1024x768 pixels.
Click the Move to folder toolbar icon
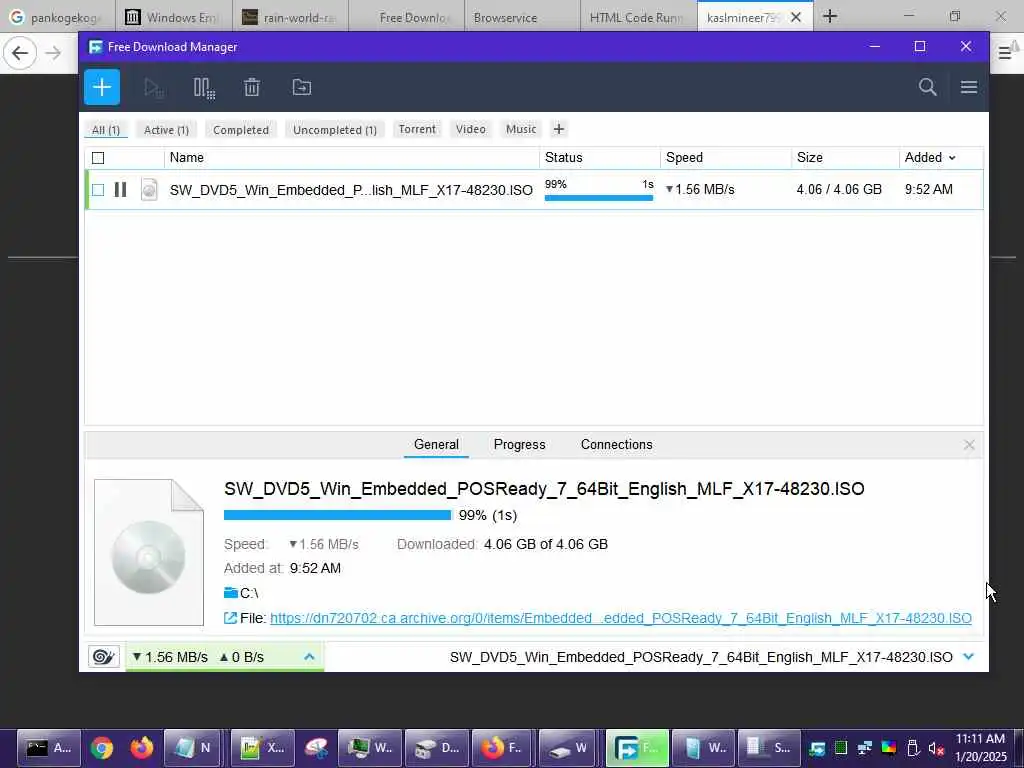coord(302,87)
